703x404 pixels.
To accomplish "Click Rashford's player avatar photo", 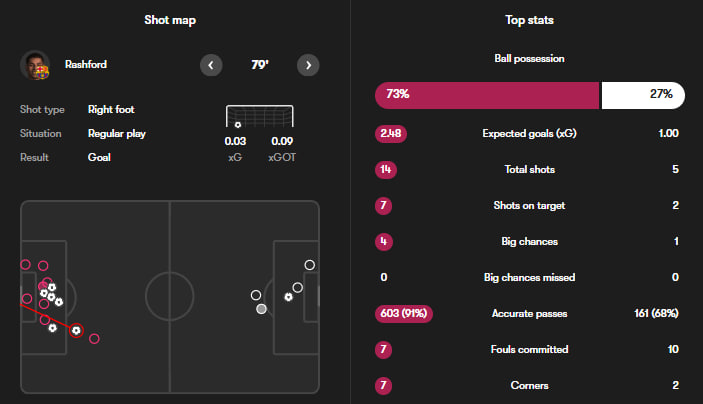I will [35, 65].
